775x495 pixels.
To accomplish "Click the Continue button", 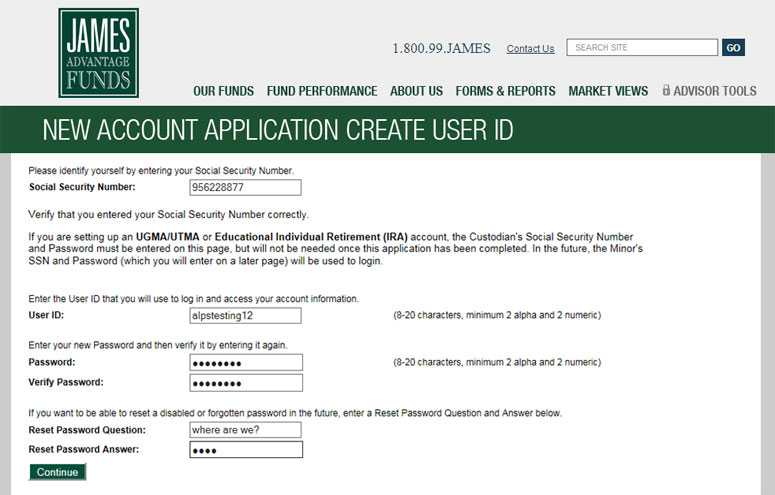I will point(57,472).
